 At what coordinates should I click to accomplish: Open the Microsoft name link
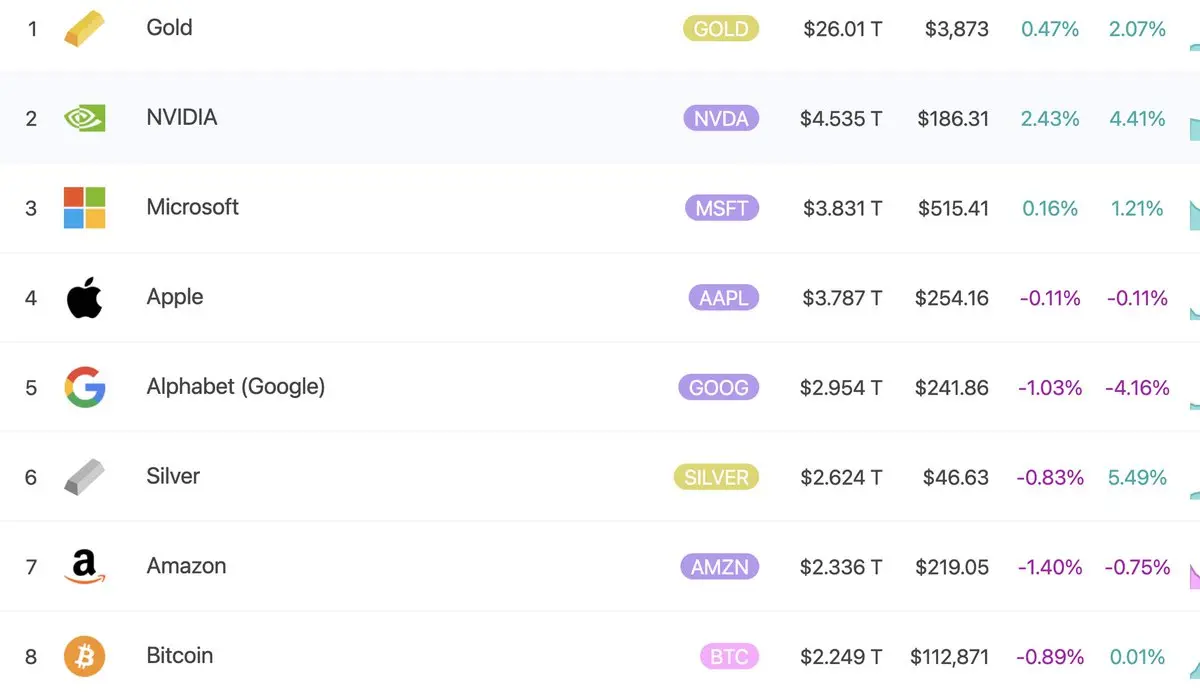pyautogui.click(x=192, y=207)
